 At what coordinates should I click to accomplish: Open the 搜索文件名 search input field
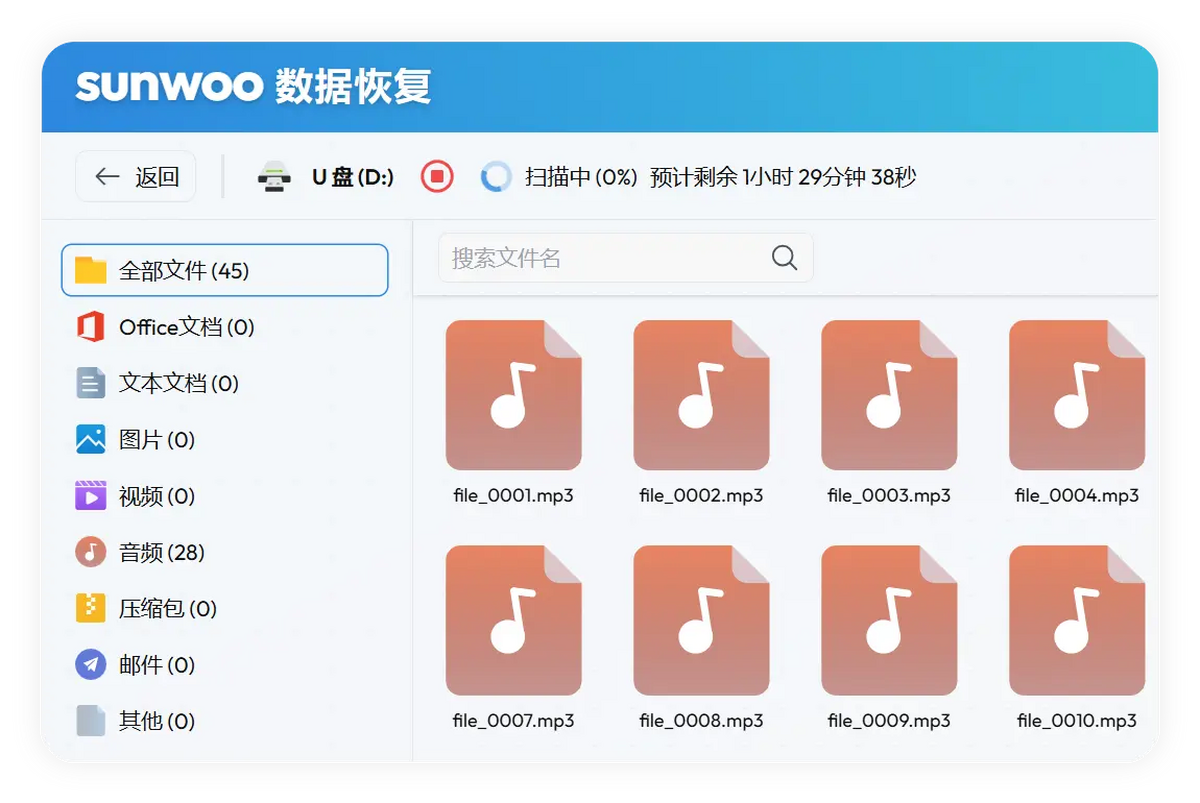(x=600, y=258)
